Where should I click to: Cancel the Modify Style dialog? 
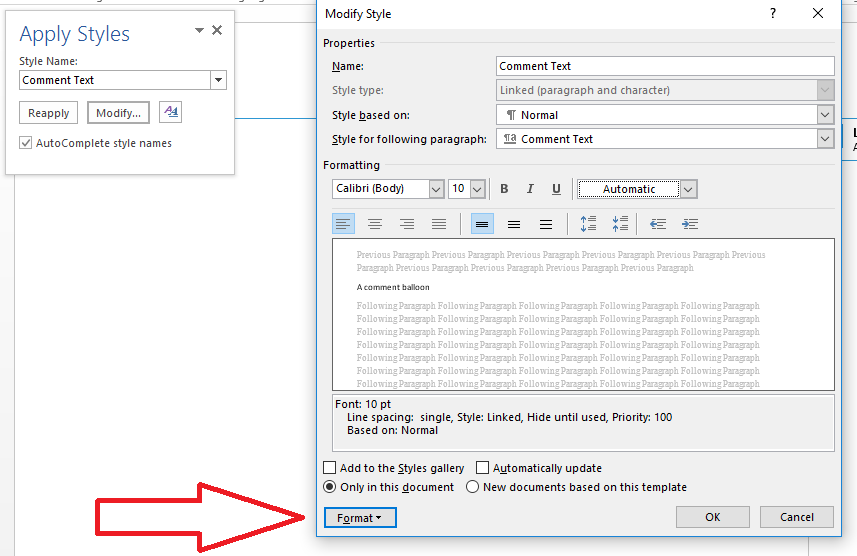[796, 517]
